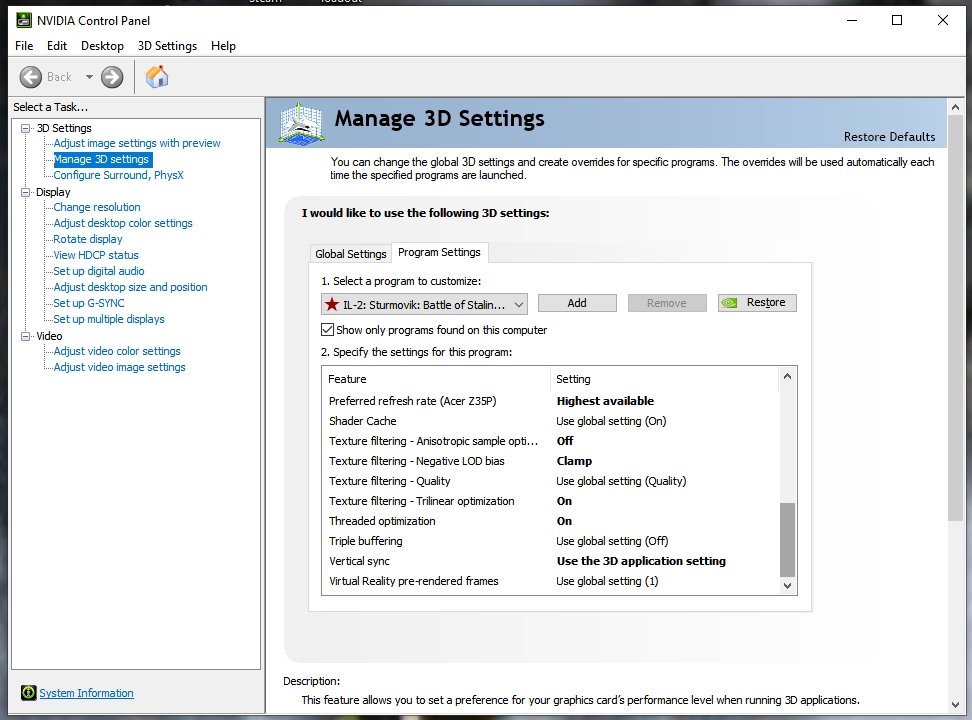Click the Add program button
This screenshot has width=972, height=720.
pyautogui.click(x=577, y=303)
